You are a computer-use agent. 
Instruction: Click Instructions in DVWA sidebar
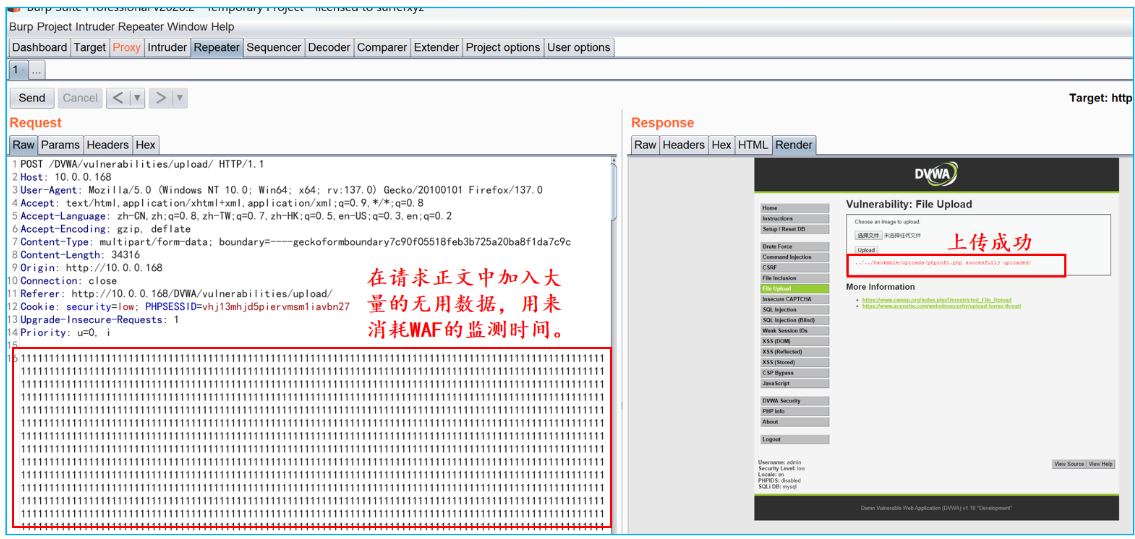795,218
